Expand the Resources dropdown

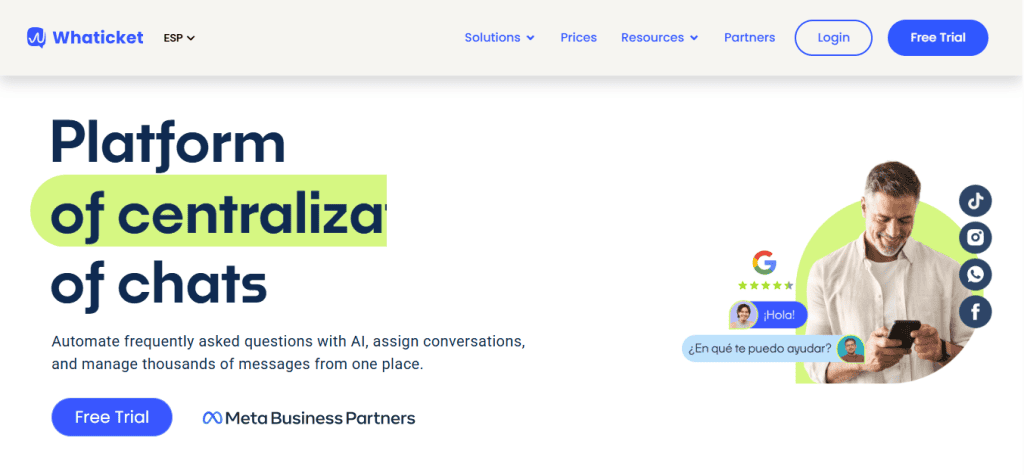click(659, 38)
